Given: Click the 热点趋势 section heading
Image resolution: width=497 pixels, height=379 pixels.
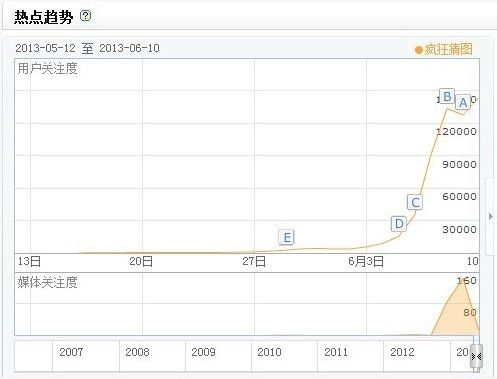Looking at the screenshot, I should point(43,17).
